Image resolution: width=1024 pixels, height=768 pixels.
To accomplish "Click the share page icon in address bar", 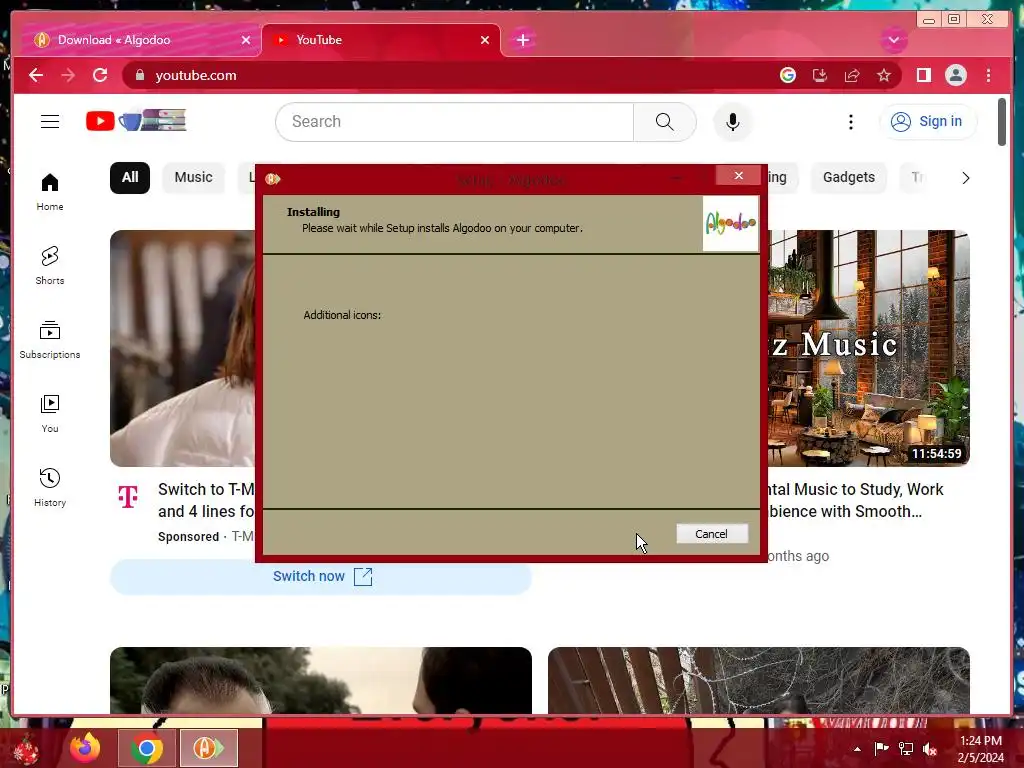I will click(852, 75).
